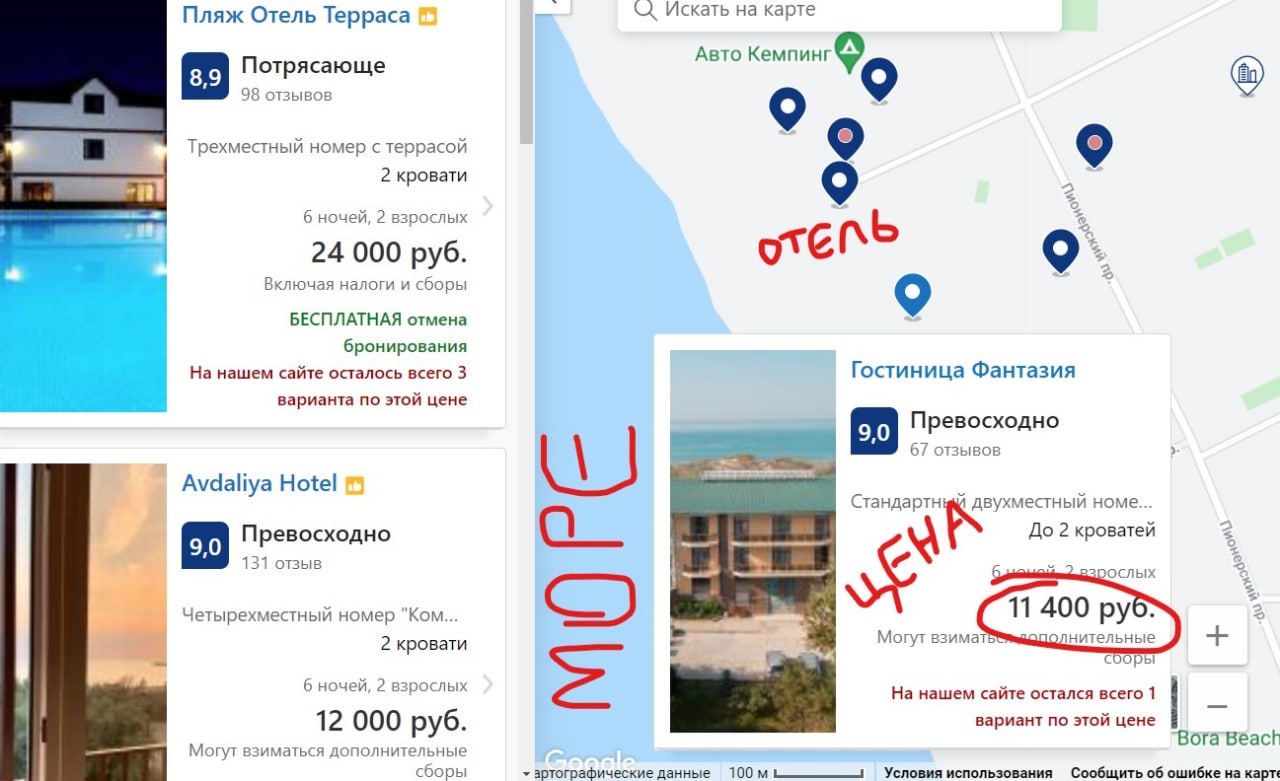Select the hotel pin nearest Авто Кемпинг

tap(879, 80)
